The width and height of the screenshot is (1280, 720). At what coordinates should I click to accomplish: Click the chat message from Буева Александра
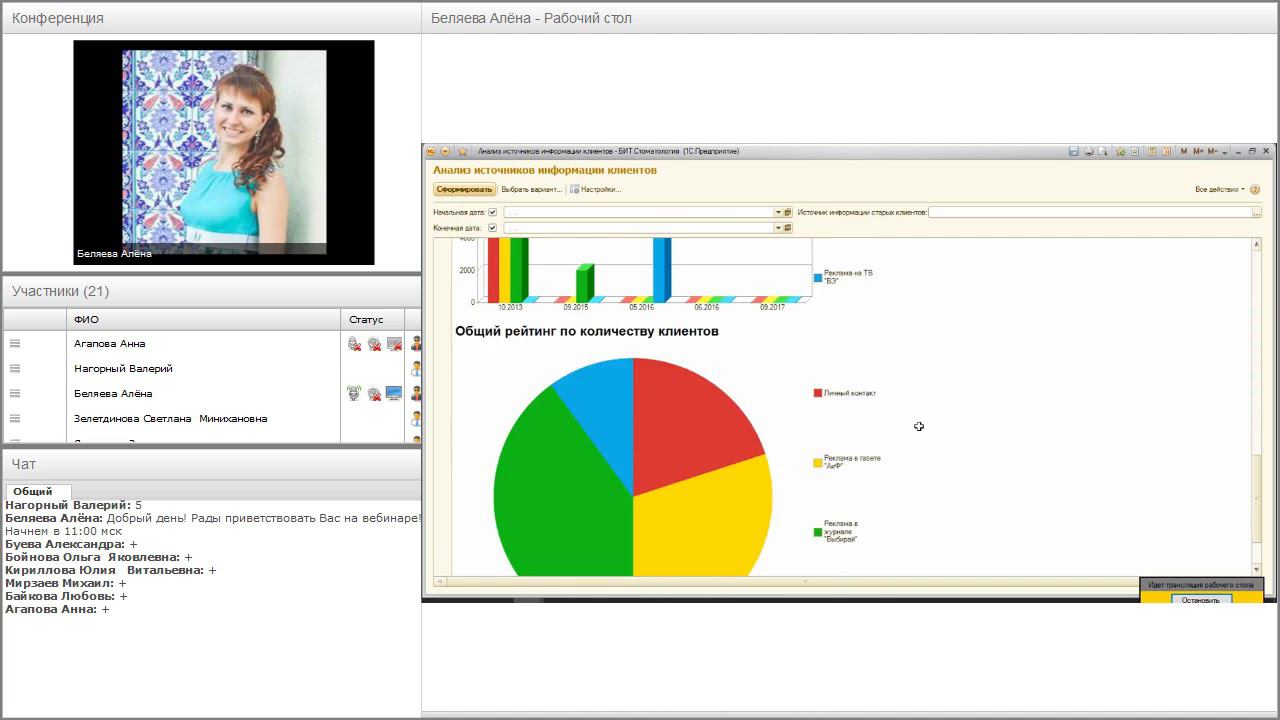[71, 544]
